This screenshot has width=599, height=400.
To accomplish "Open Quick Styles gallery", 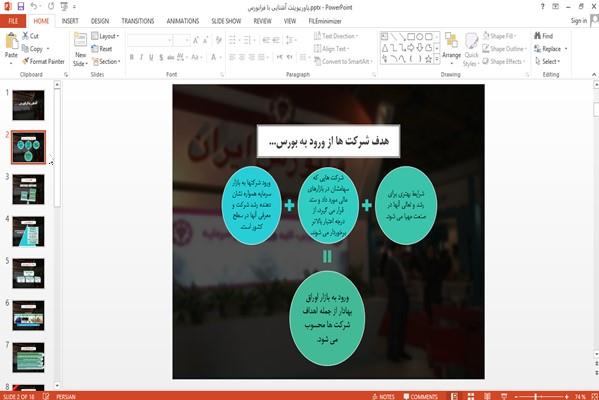I will pyautogui.click(x=471, y=50).
